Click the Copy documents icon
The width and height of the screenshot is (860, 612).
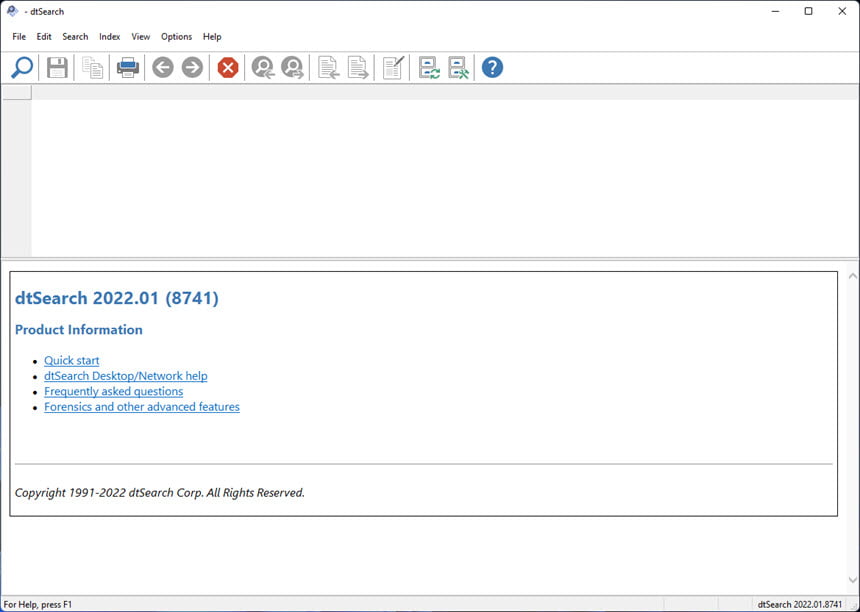point(92,68)
